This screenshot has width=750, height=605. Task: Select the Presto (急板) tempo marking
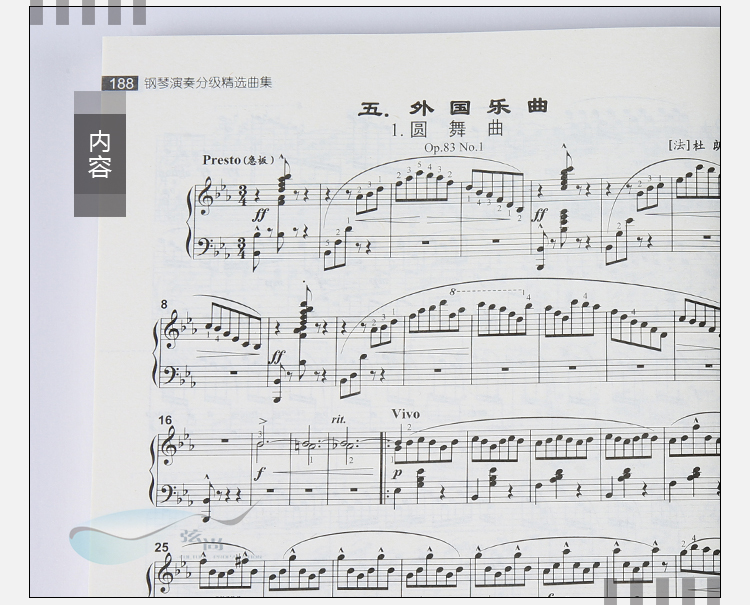pos(239,160)
